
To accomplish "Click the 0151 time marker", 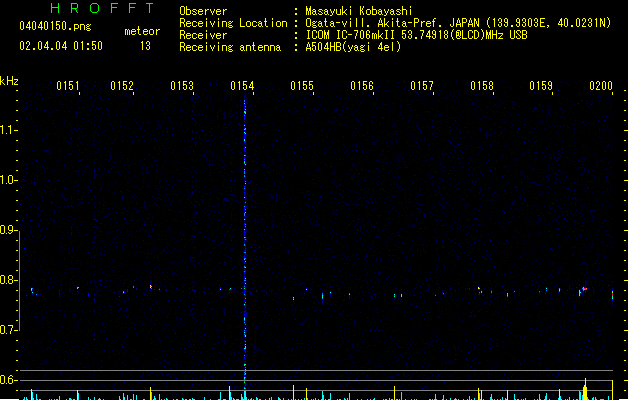I will (x=68, y=86).
